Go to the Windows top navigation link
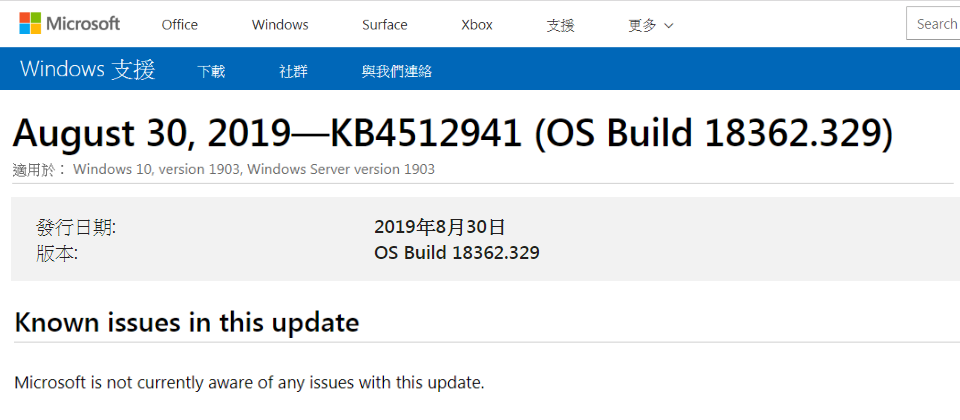Screen dimensions: 960x420 coord(280,25)
